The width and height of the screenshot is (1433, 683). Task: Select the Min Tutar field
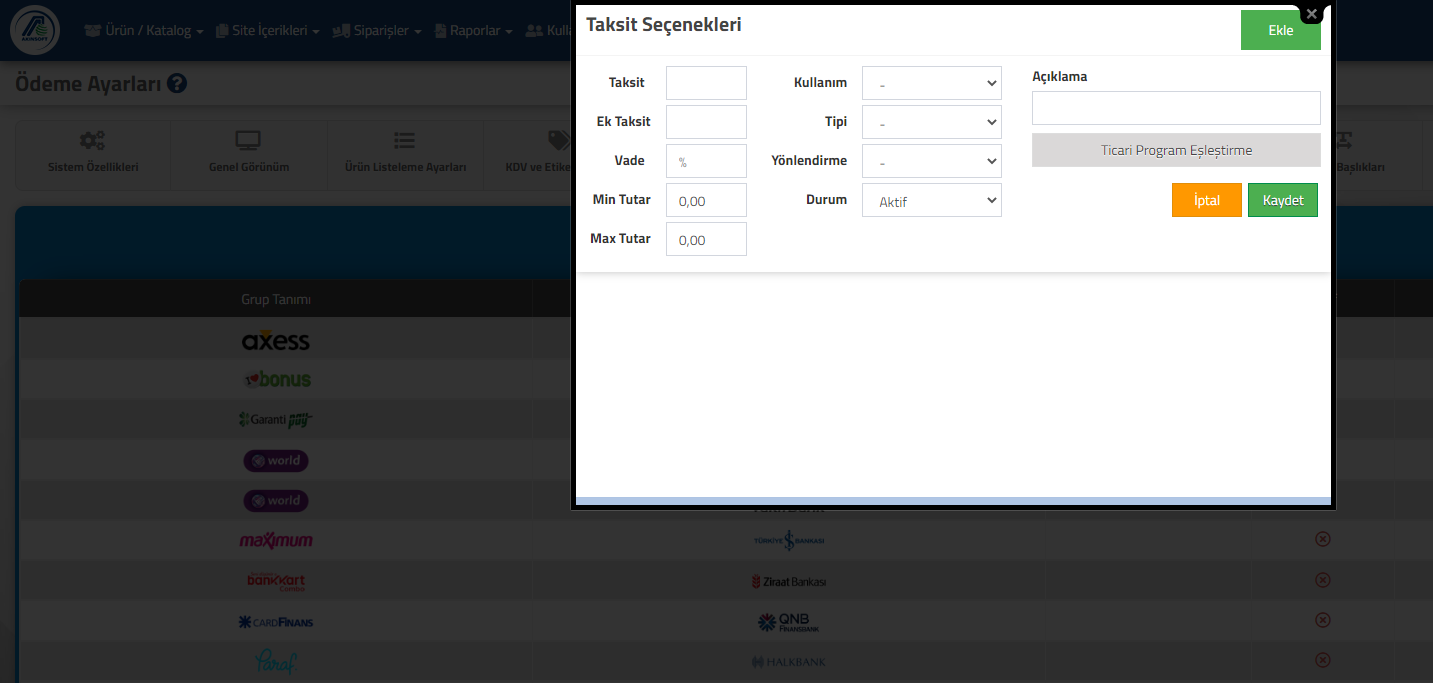click(706, 200)
